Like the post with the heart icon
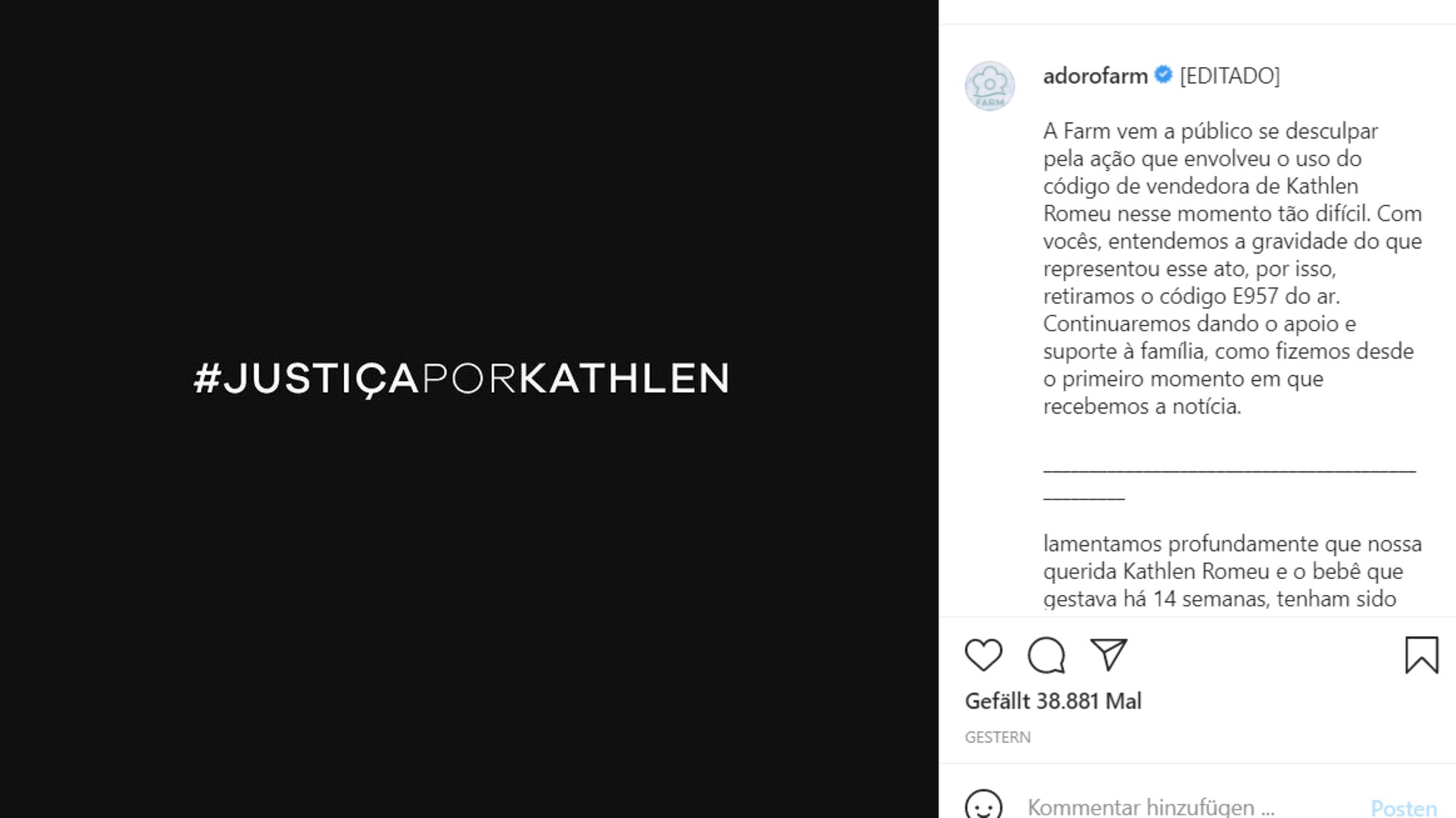The width and height of the screenshot is (1456, 818). [x=983, y=655]
